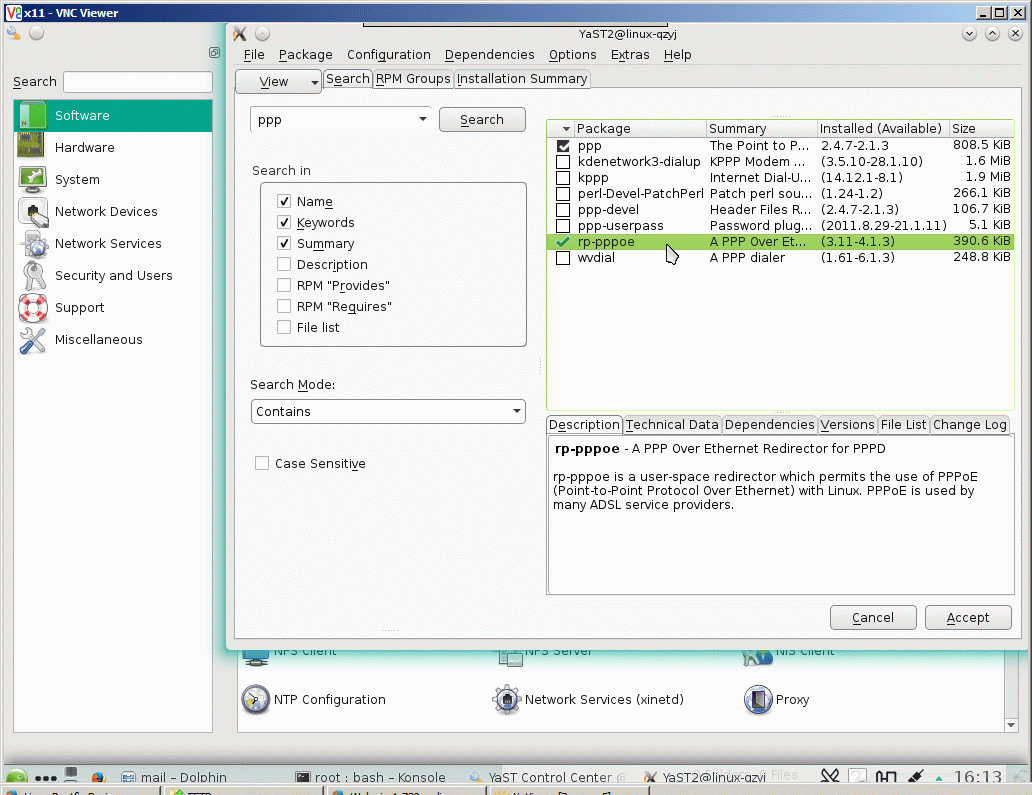Open the Package menu
The width and height of the screenshot is (1032, 795).
click(x=305, y=55)
